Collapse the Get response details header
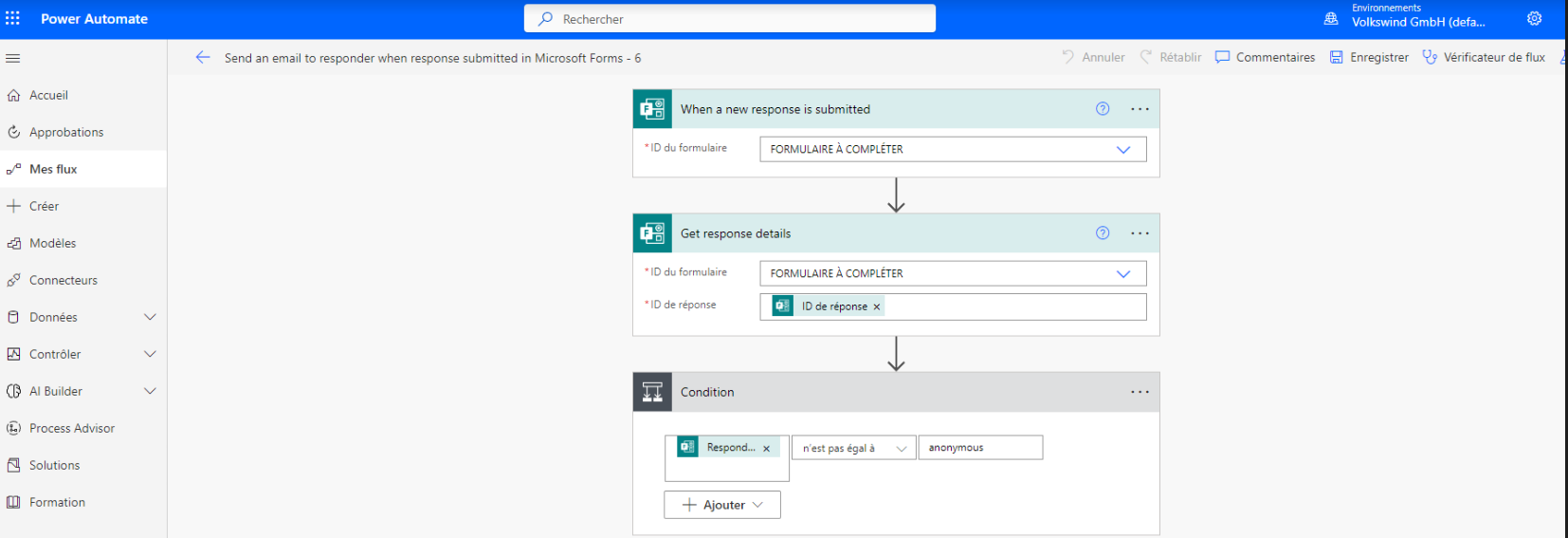Viewport: 1568px width, 538px height. 896,233
